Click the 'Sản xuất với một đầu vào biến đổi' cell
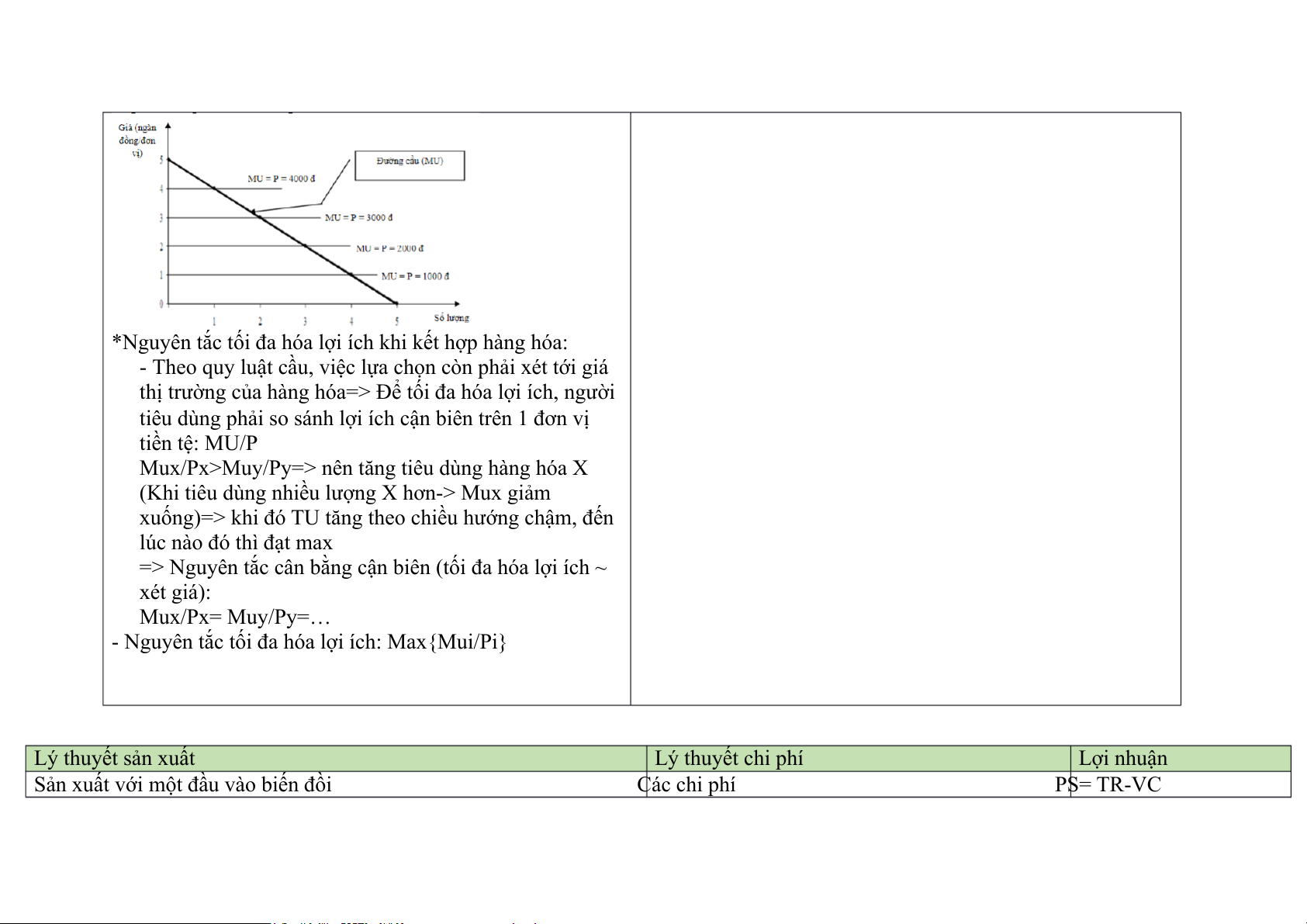The image size is (1307, 924). pos(183,785)
